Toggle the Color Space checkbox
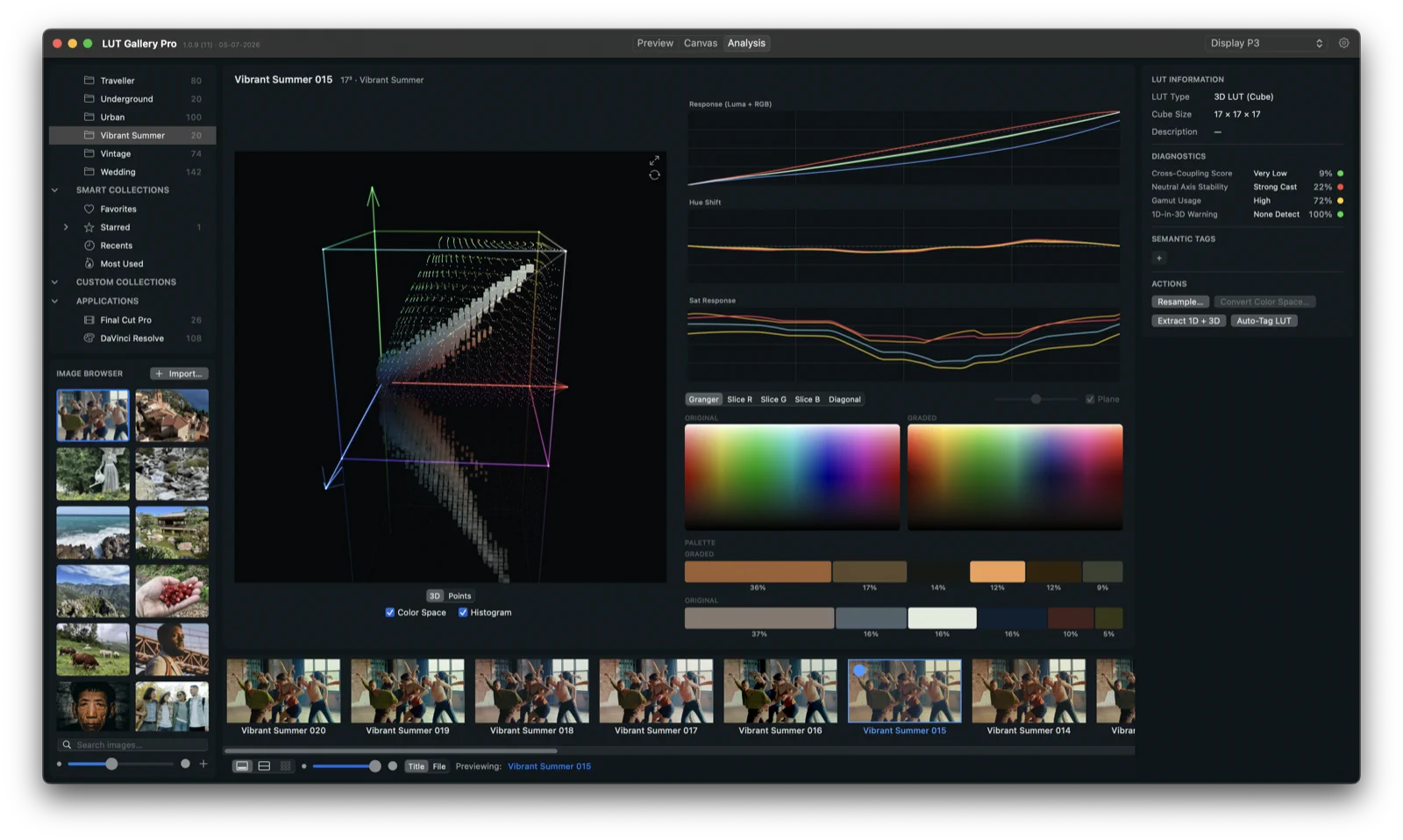The height and width of the screenshot is (840, 1403). point(390,612)
